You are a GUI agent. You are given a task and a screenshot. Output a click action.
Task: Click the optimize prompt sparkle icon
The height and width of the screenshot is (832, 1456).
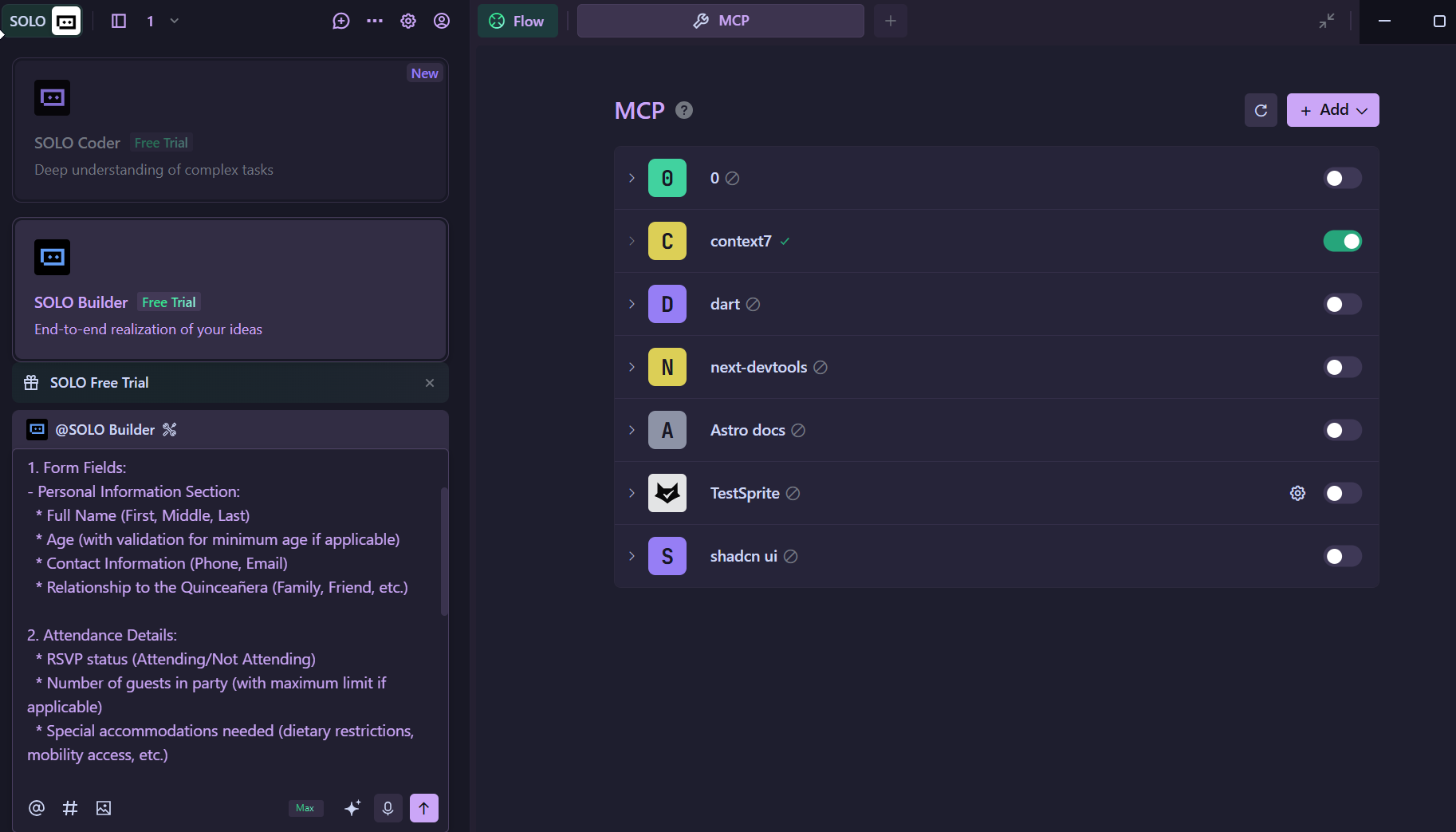[x=352, y=808]
